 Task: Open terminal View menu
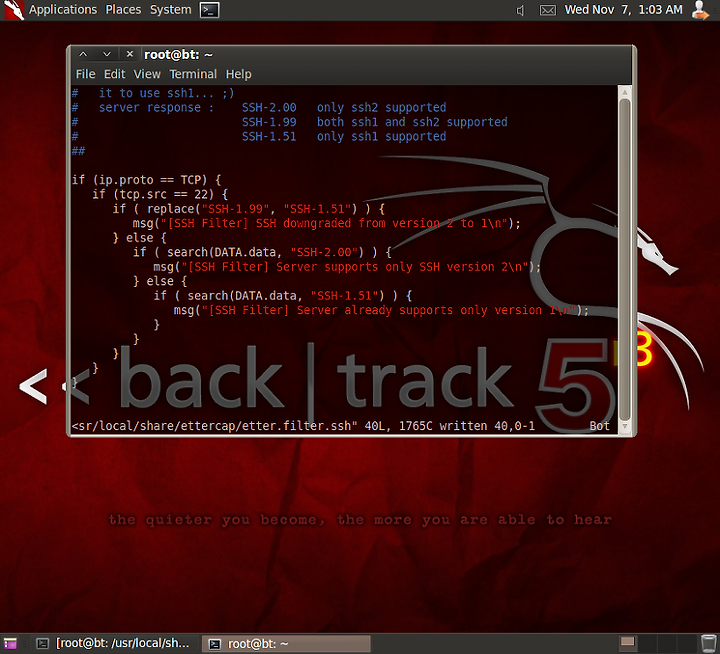coord(147,74)
